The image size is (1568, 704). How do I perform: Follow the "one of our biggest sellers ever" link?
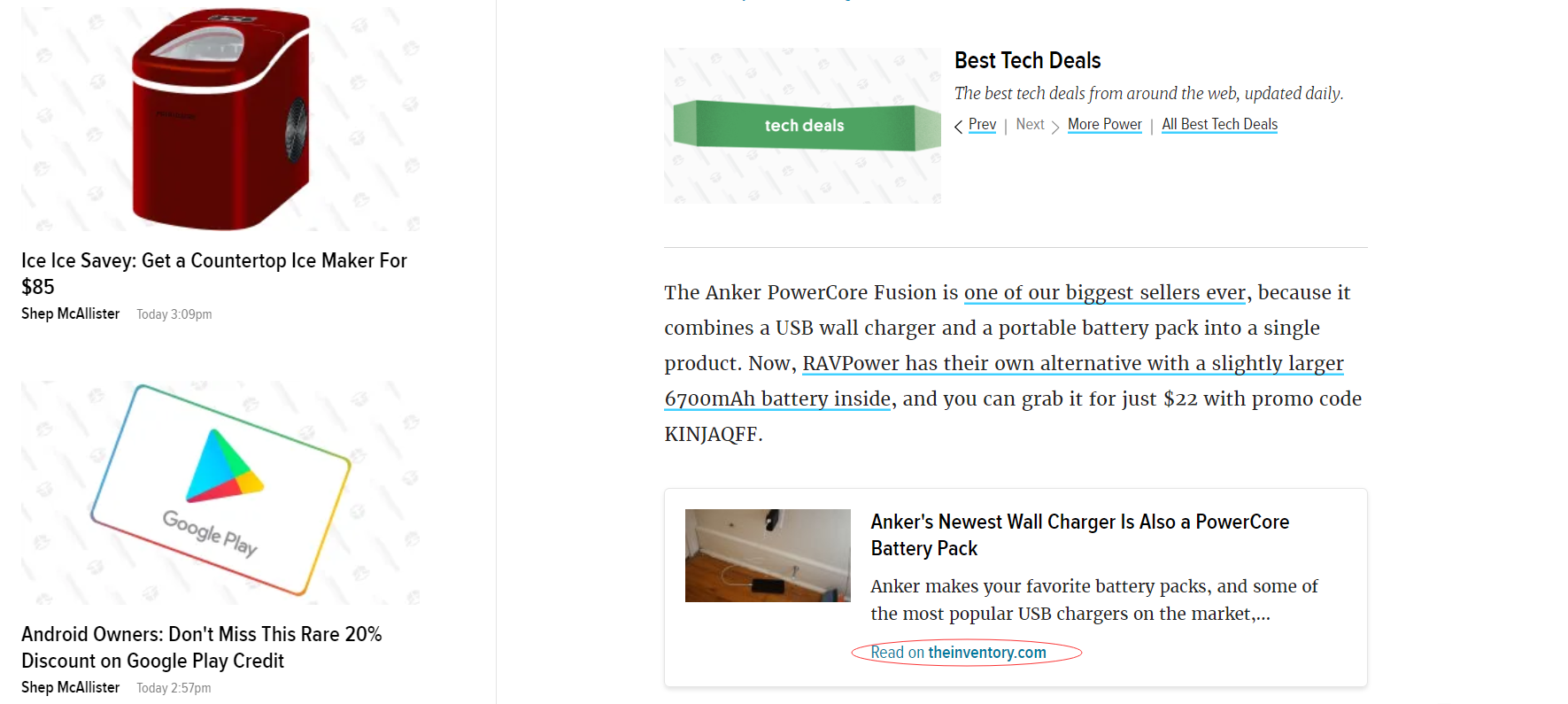pos(1104,292)
